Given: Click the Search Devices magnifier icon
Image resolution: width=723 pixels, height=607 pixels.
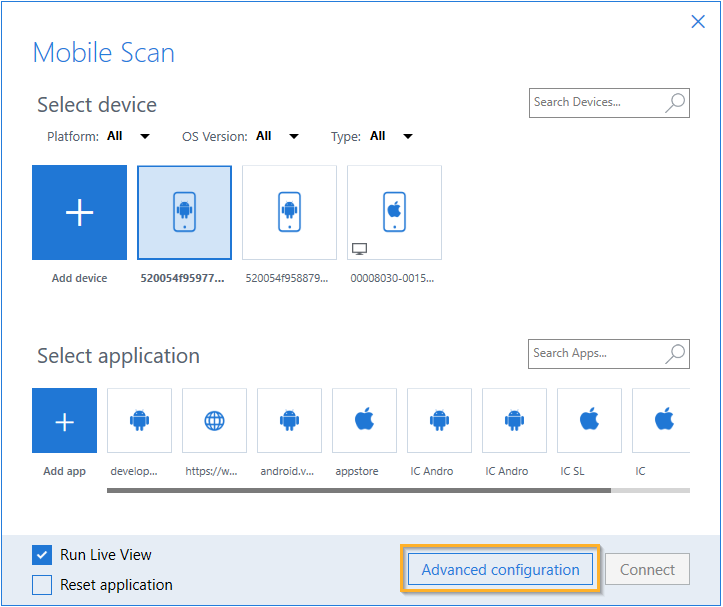Looking at the screenshot, I should pyautogui.click(x=675, y=102).
